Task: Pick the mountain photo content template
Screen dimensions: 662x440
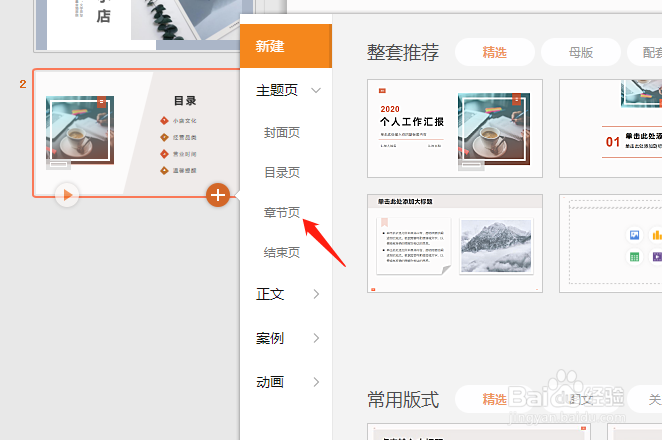Action: click(455, 243)
